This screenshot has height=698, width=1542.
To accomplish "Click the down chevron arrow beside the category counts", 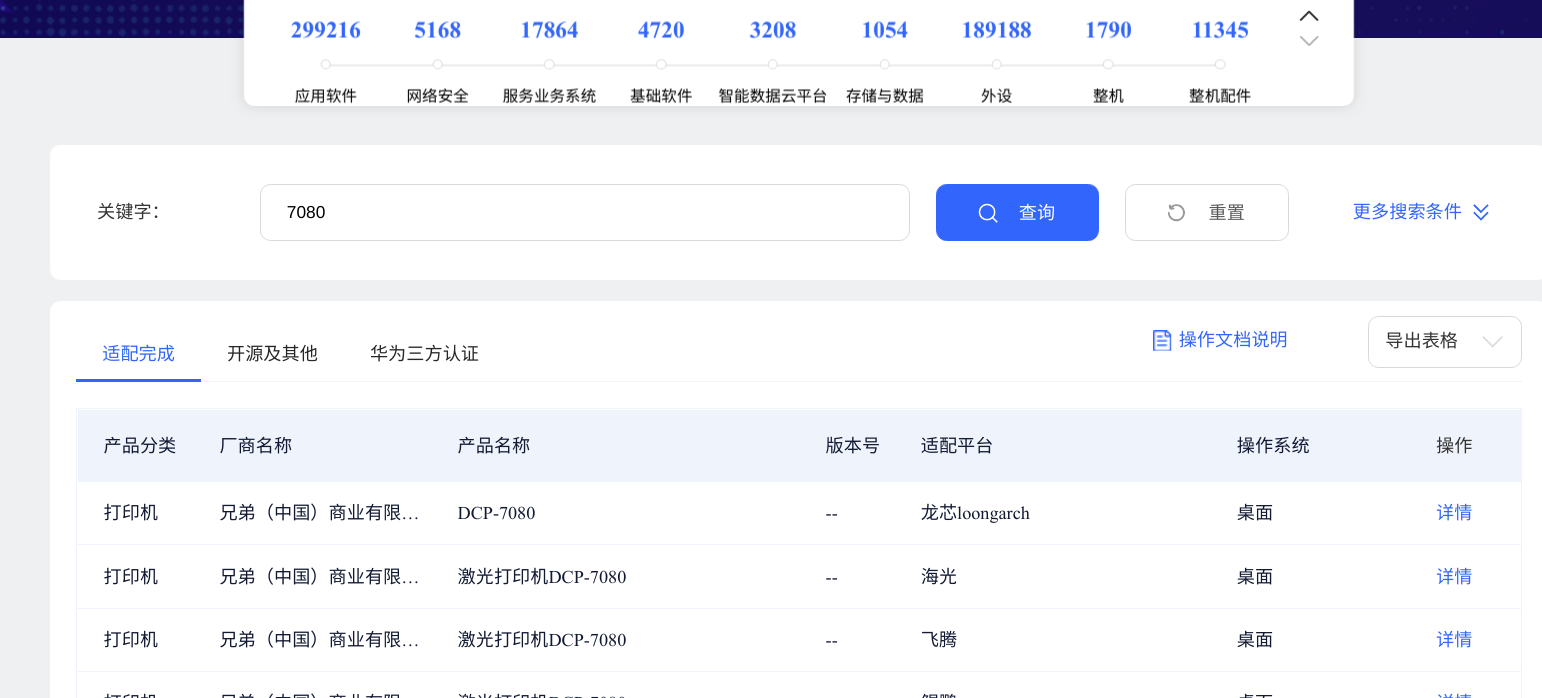I will point(1309,41).
